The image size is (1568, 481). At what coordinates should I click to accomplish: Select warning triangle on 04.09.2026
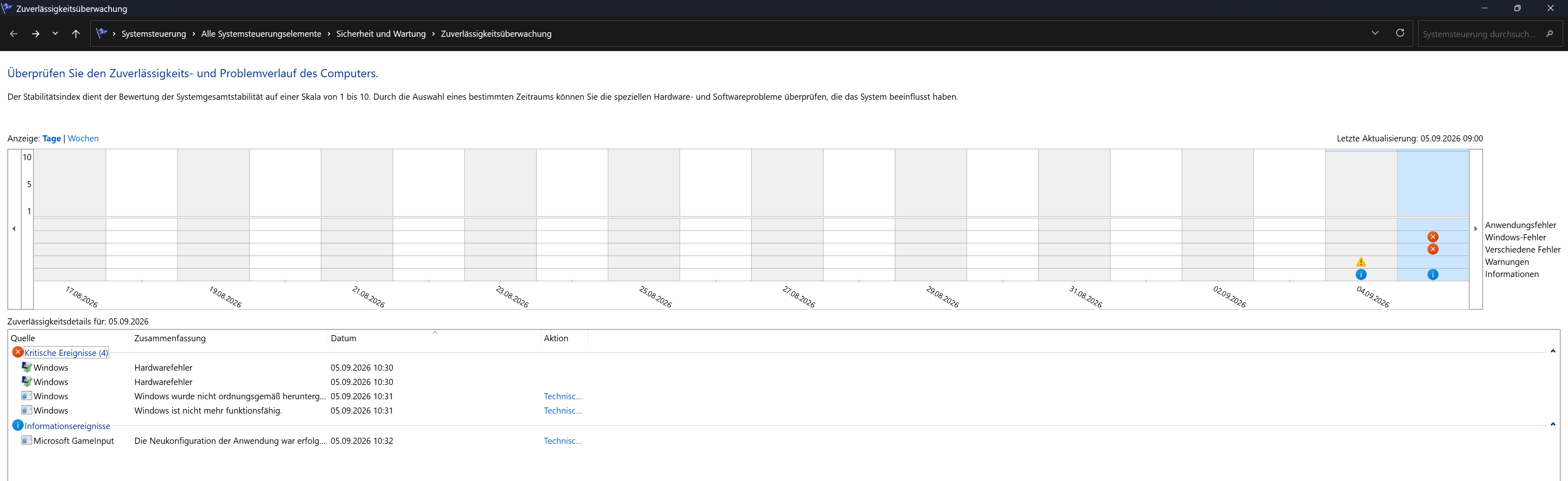tap(1361, 262)
